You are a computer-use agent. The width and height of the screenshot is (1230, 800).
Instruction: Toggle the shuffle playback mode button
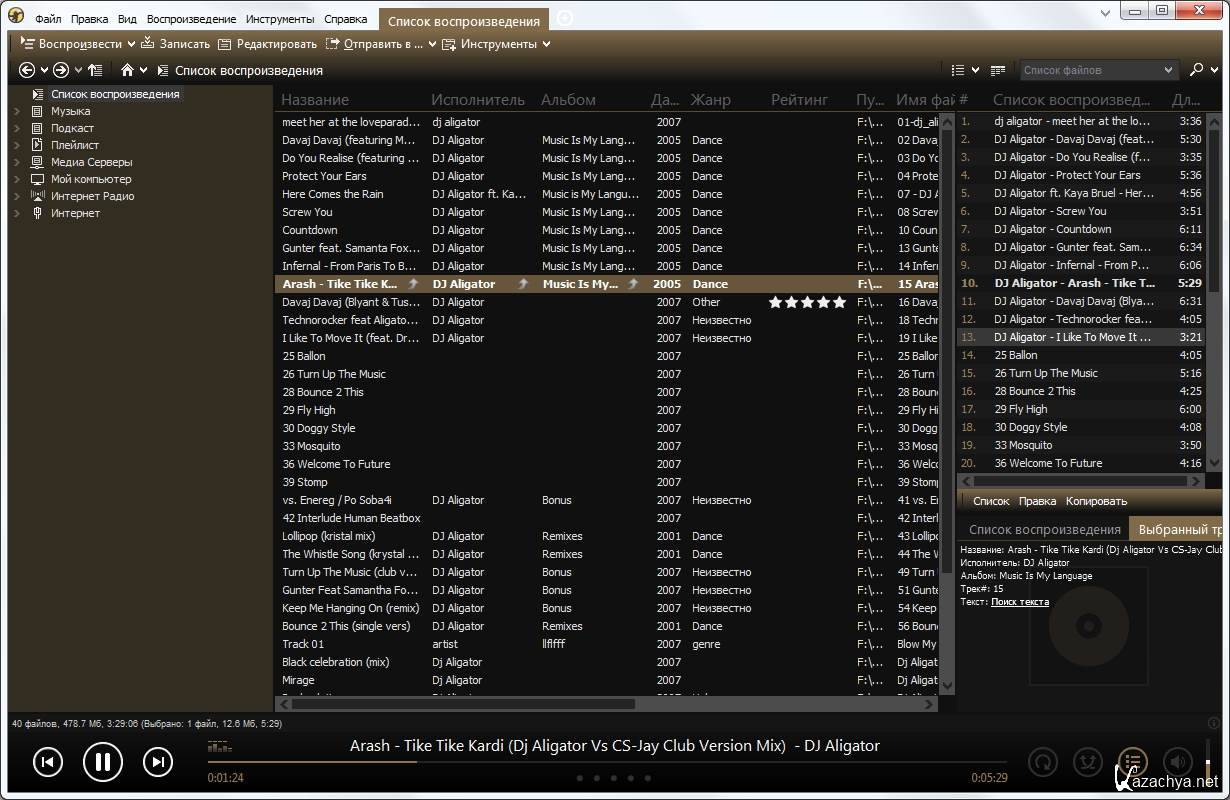1087,762
